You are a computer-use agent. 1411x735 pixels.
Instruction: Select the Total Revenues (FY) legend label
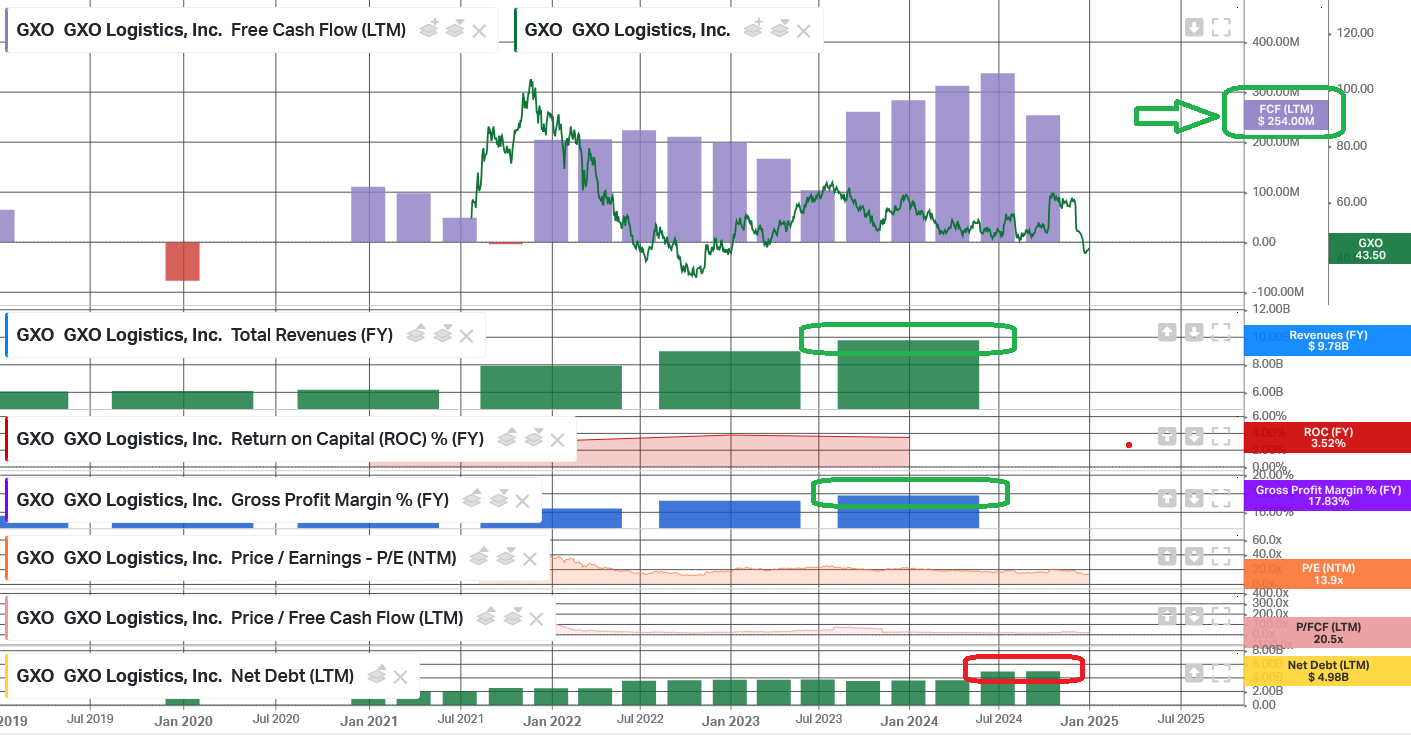205,335
